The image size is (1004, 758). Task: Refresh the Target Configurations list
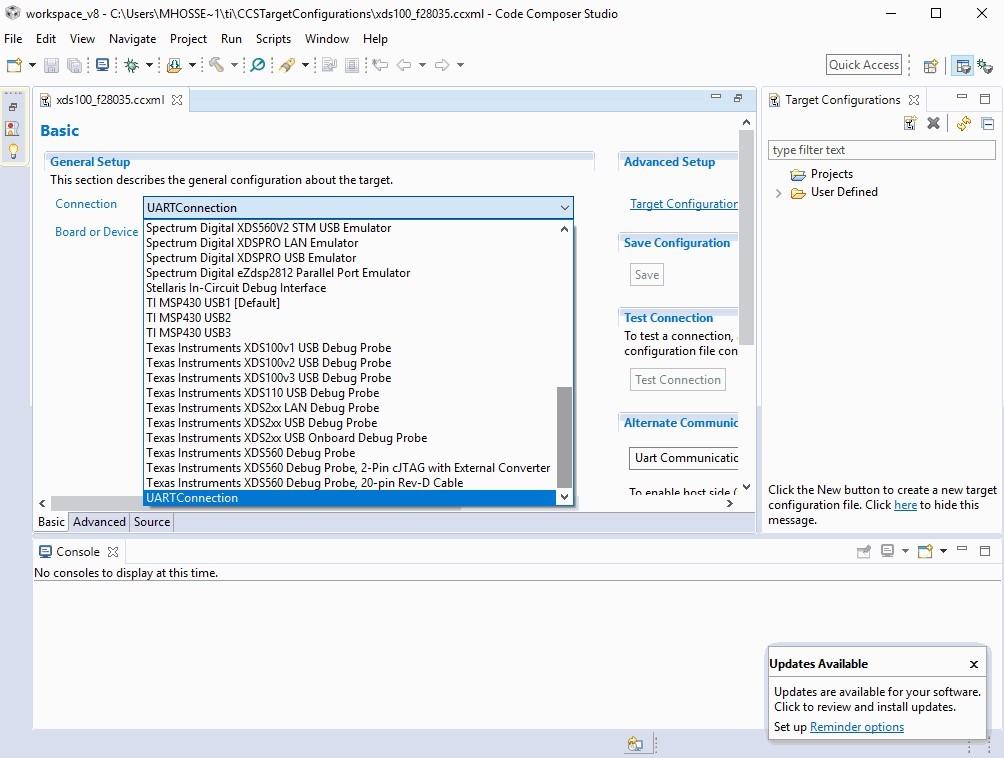(964, 123)
